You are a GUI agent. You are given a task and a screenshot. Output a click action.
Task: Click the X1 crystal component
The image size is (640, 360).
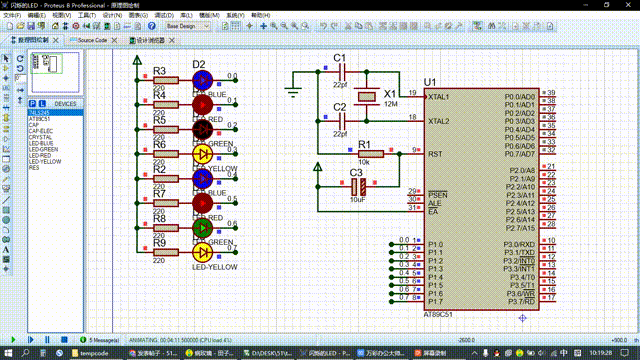tap(367, 97)
